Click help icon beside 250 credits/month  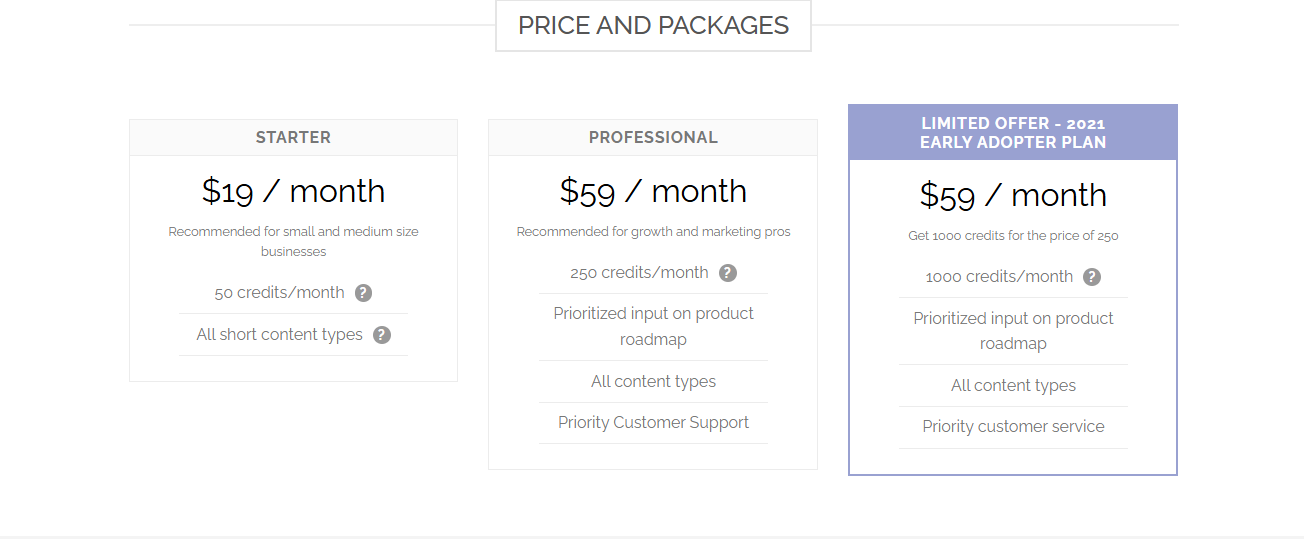click(728, 273)
